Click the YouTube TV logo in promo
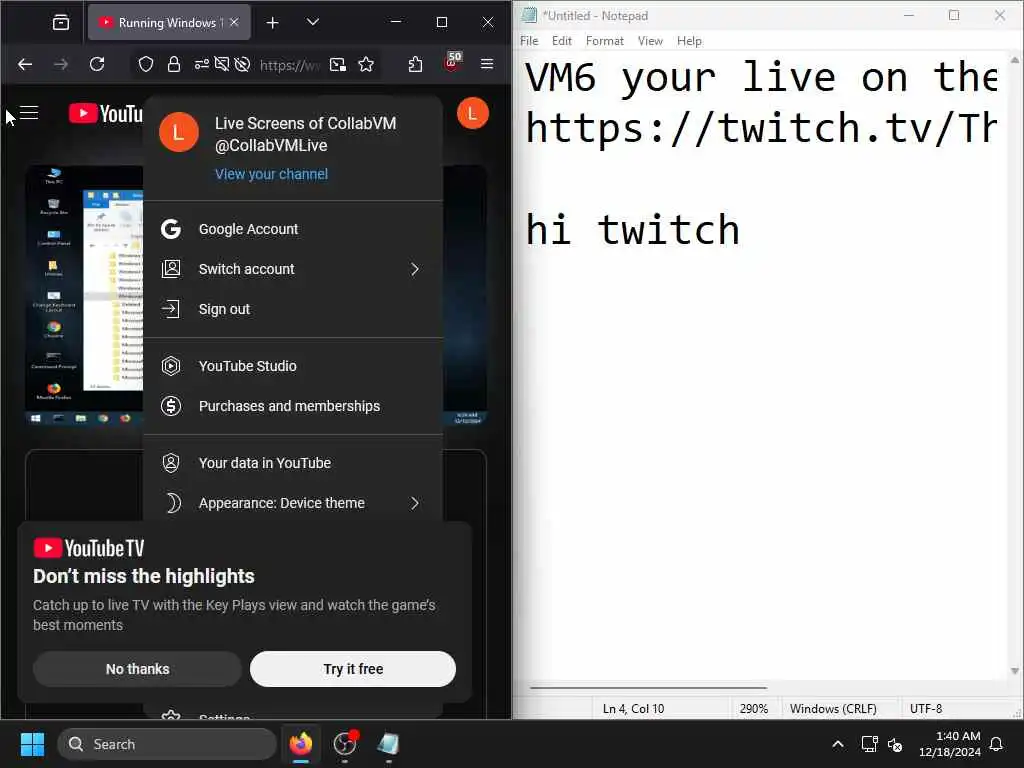The height and width of the screenshot is (768, 1024). click(89, 548)
